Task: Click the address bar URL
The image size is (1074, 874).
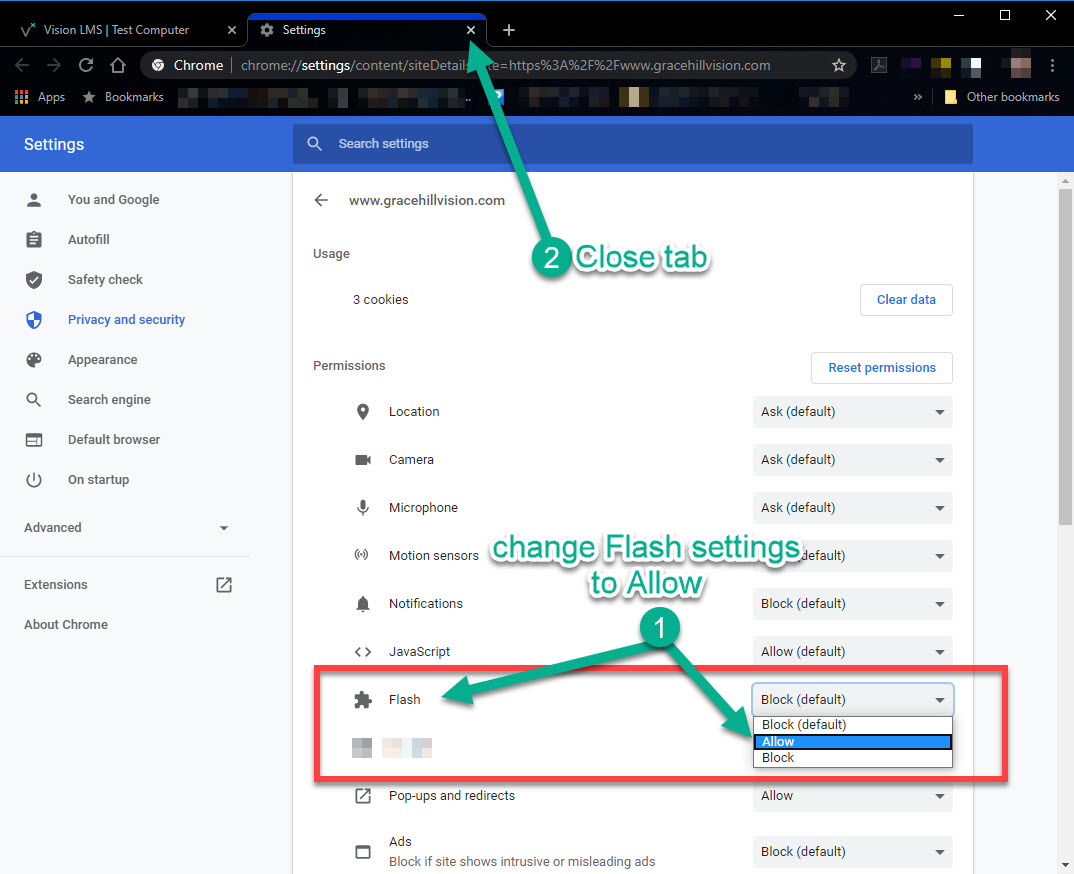Action: click(x=505, y=65)
